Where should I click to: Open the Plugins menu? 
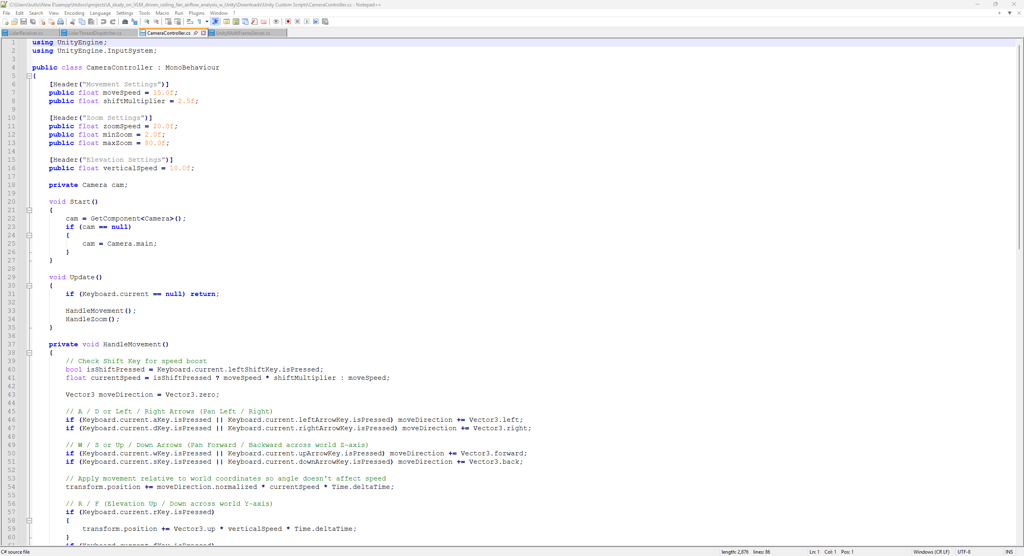click(x=197, y=13)
